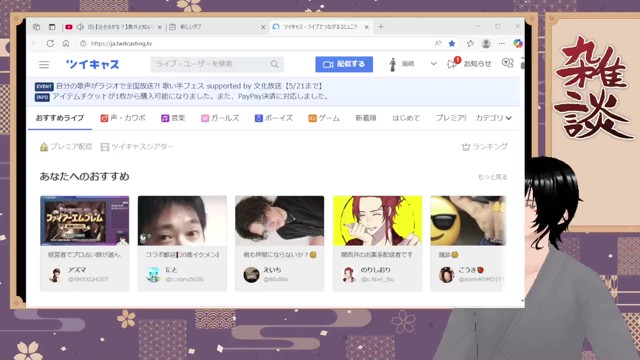The image size is (640, 360).
Task: Click the chat support icon in header
Action: click(x=507, y=63)
